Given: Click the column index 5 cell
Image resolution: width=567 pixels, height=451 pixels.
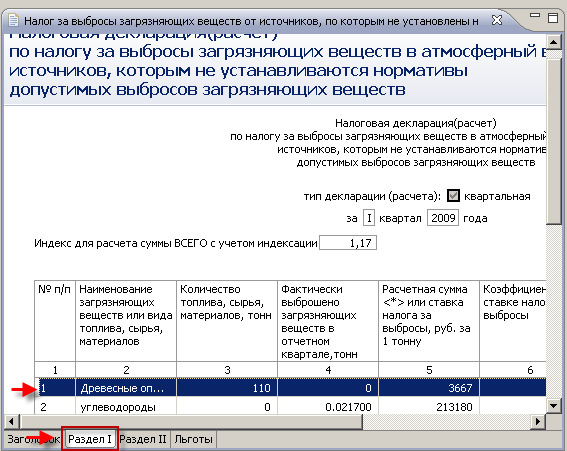Looking at the screenshot, I should [429, 370].
